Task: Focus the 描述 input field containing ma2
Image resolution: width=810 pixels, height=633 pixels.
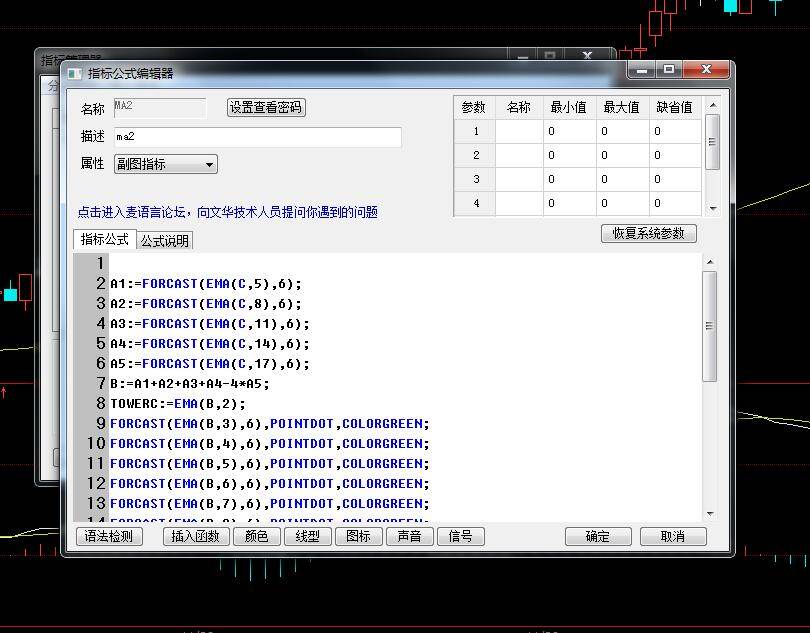Action: (257, 137)
